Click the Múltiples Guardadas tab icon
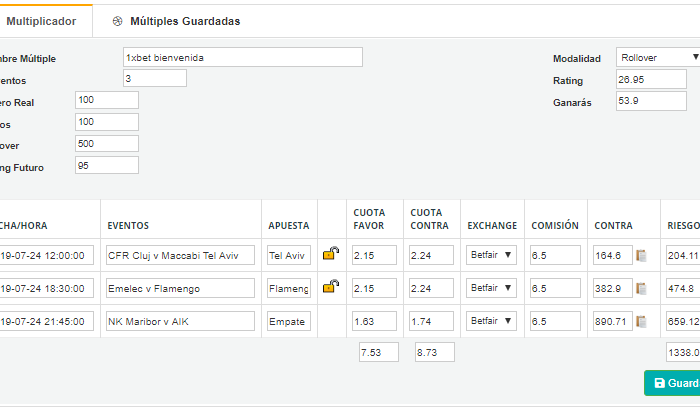 click(x=117, y=21)
